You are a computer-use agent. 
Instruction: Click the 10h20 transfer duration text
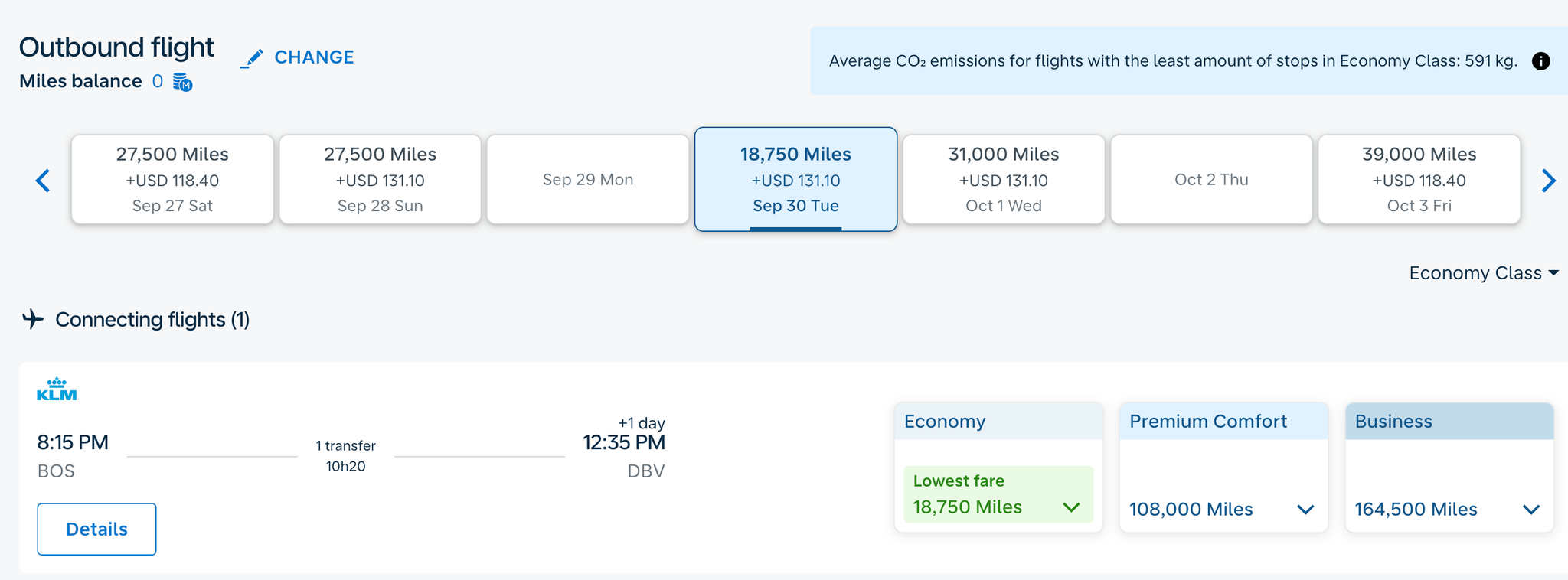(346, 465)
